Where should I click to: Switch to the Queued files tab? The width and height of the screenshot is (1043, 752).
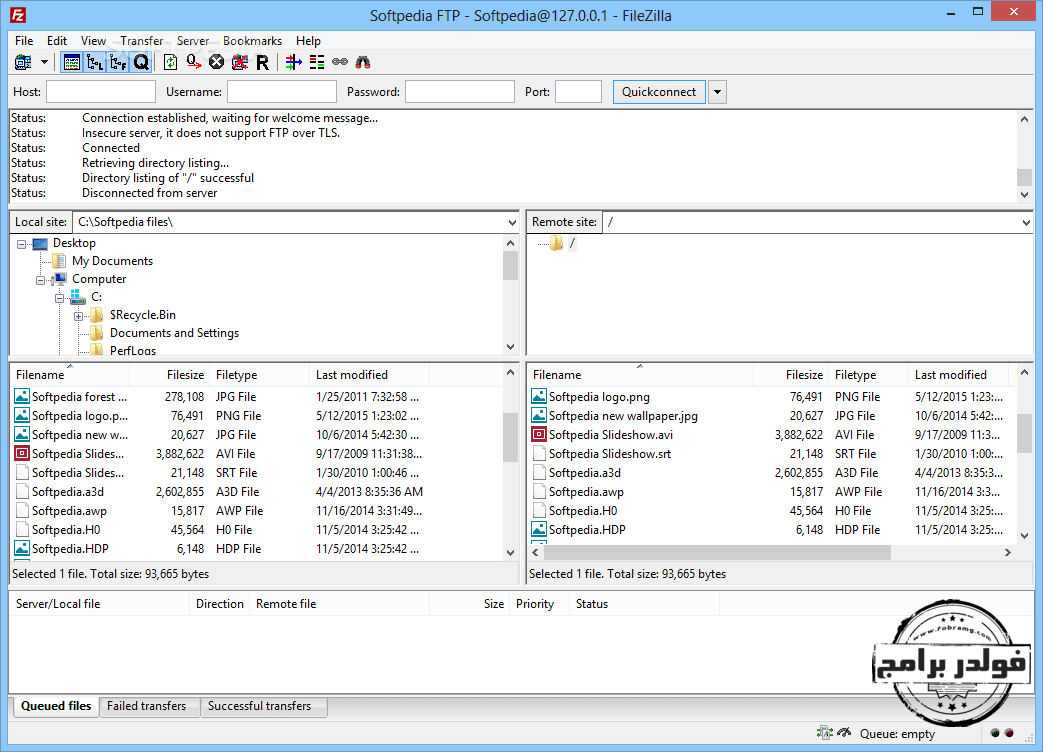tap(56, 706)
